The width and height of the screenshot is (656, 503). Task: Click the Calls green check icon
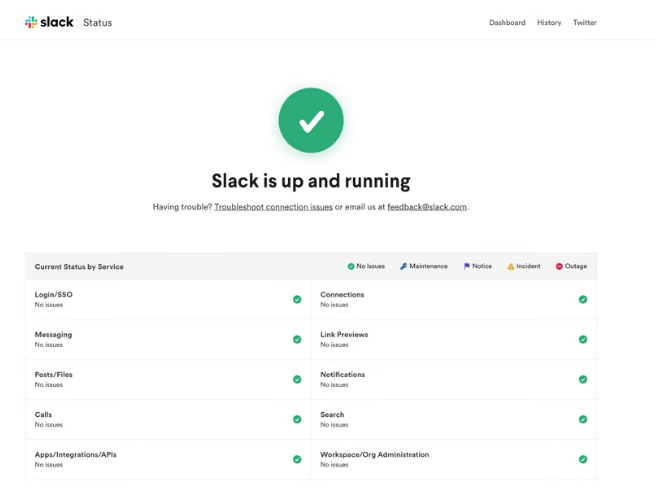297,419
